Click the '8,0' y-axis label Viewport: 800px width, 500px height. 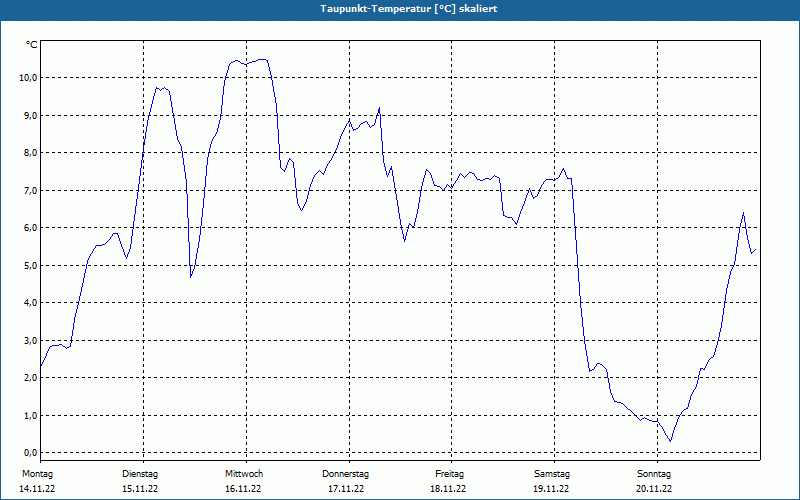point(30,153)
